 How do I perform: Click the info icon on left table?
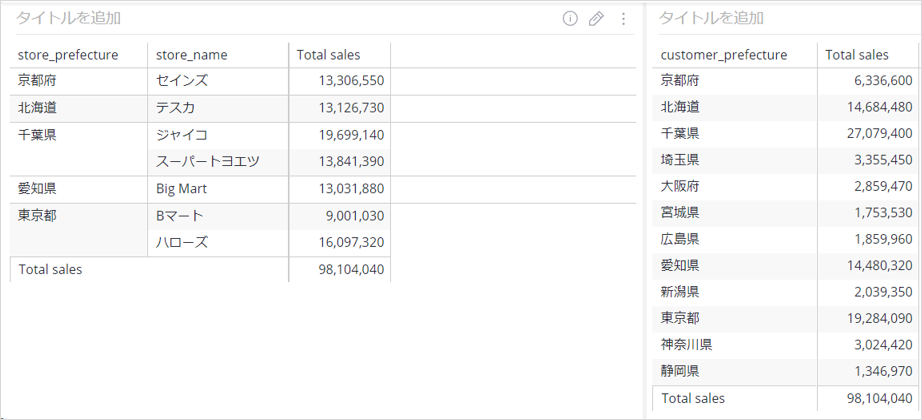click(x=570, y=19)
